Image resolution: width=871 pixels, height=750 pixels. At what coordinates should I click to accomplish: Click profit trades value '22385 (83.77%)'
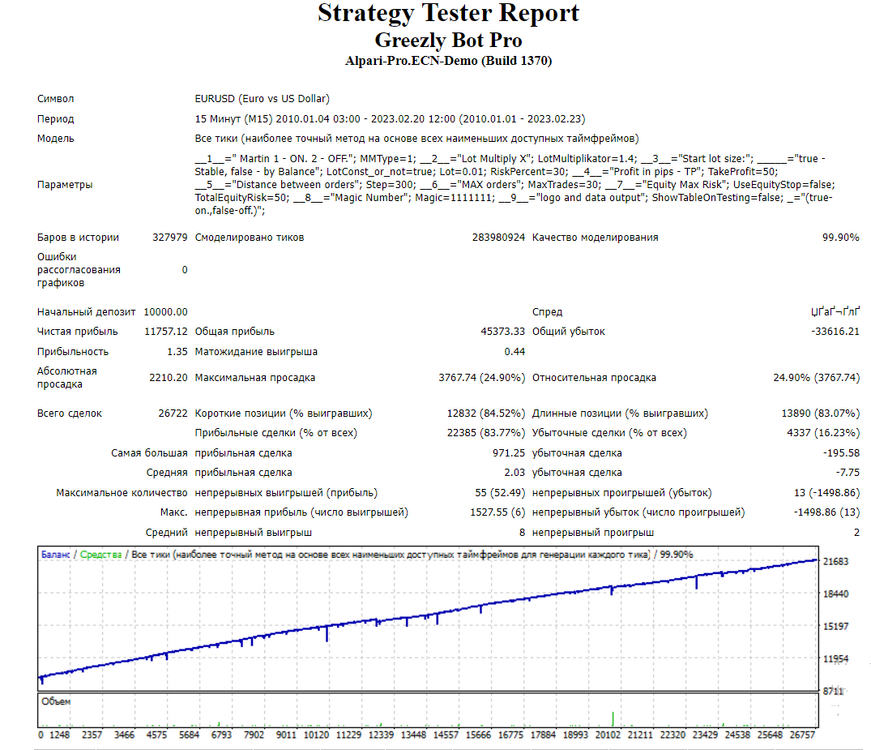click(x=486, y=433)
